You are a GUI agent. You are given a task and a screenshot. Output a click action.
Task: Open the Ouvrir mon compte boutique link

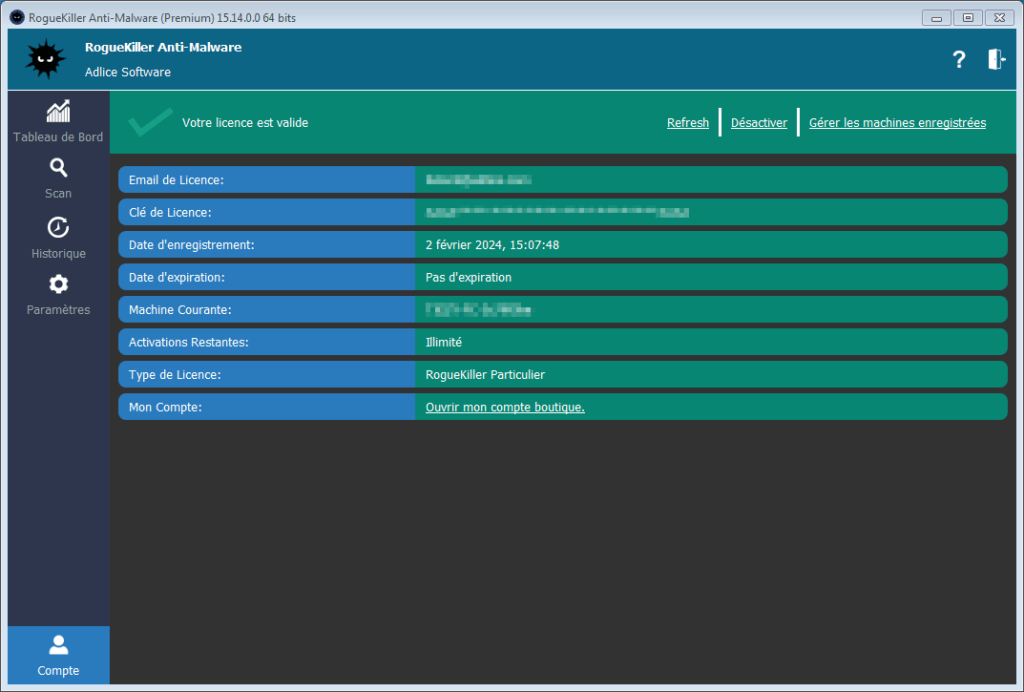(x=505, y=407)
